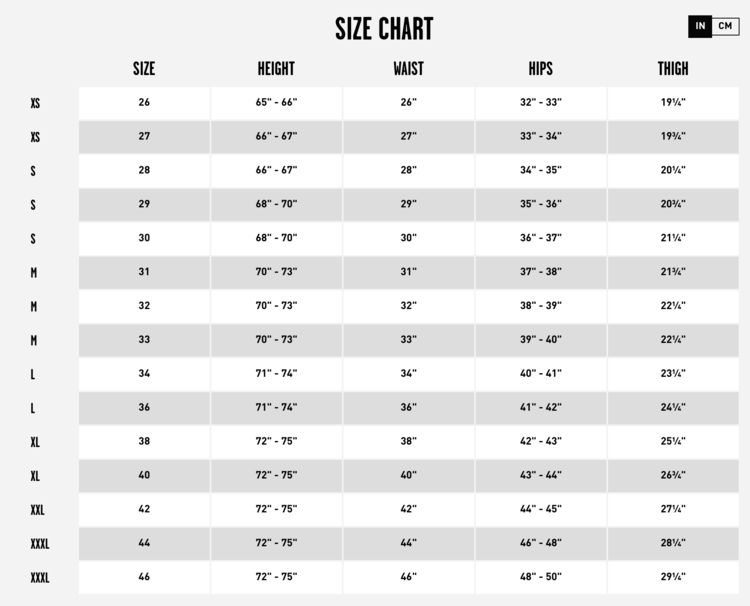Screen dimensions: 750x606
Task: Select the 32" - 33" hips cell
Action: 540,103
